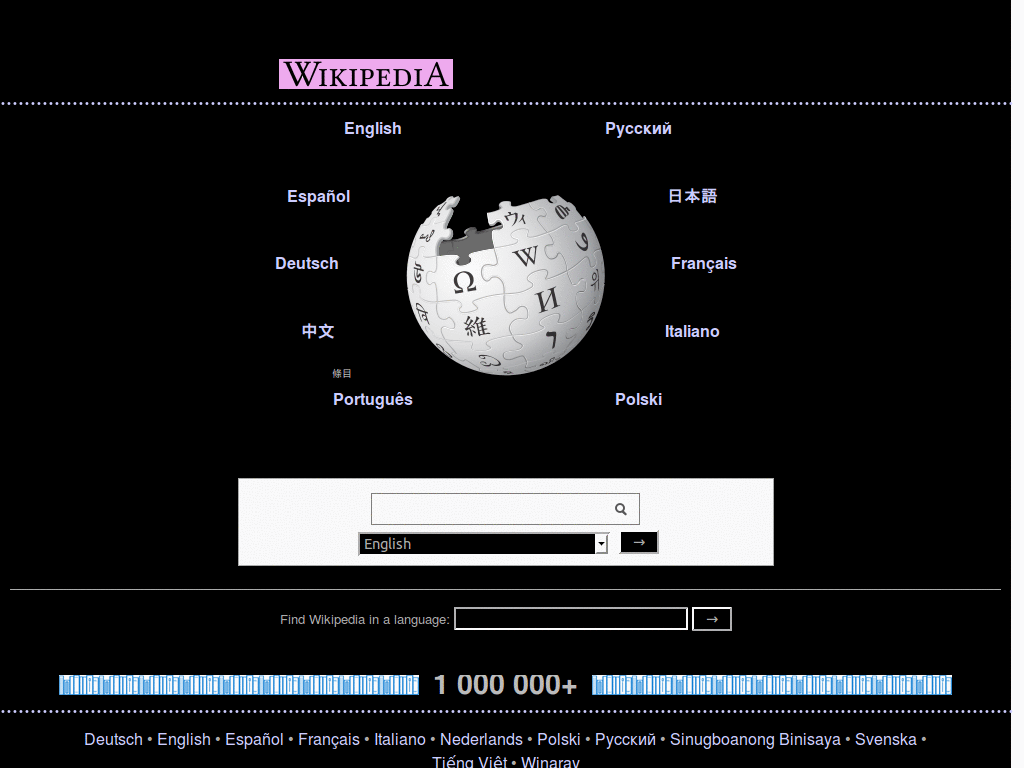The height and width of the screenshot is (768, 1024).
Task: Open Polski in the bottom language list
Action: tap(559, 739)
